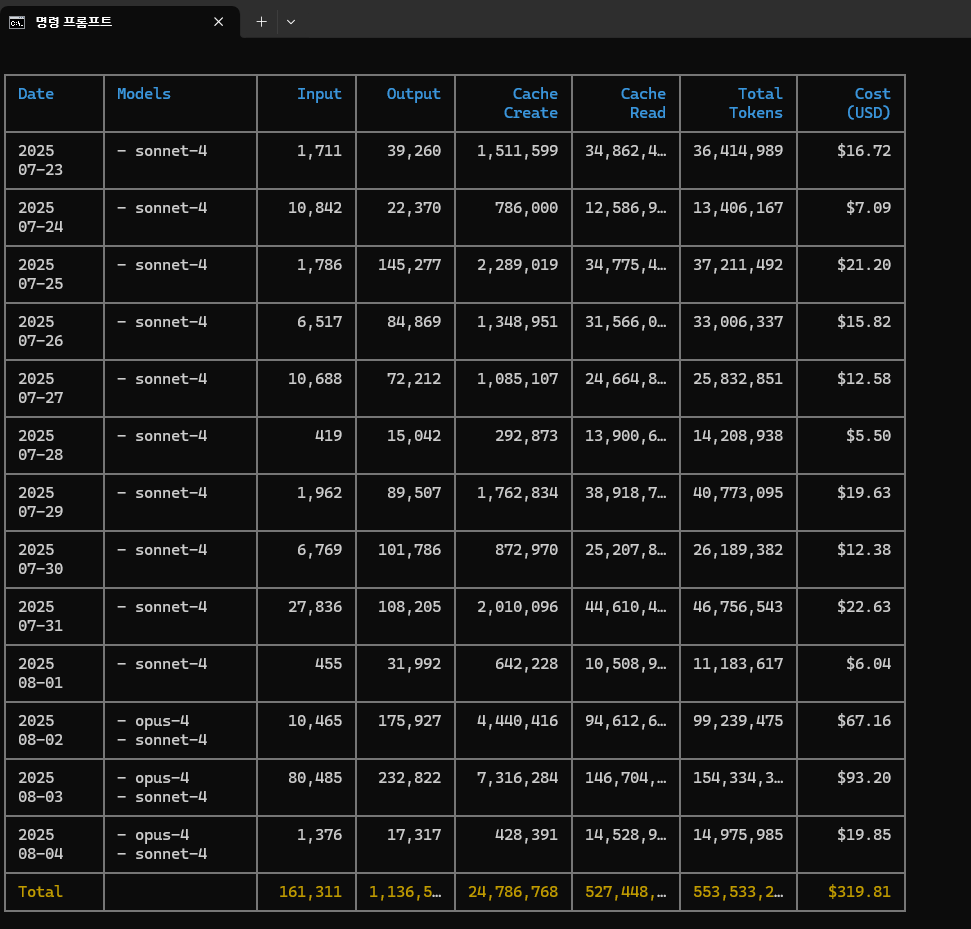Click the Cache Create column header
Viewport: 971px width, 929px height.
tap(530, 103)
